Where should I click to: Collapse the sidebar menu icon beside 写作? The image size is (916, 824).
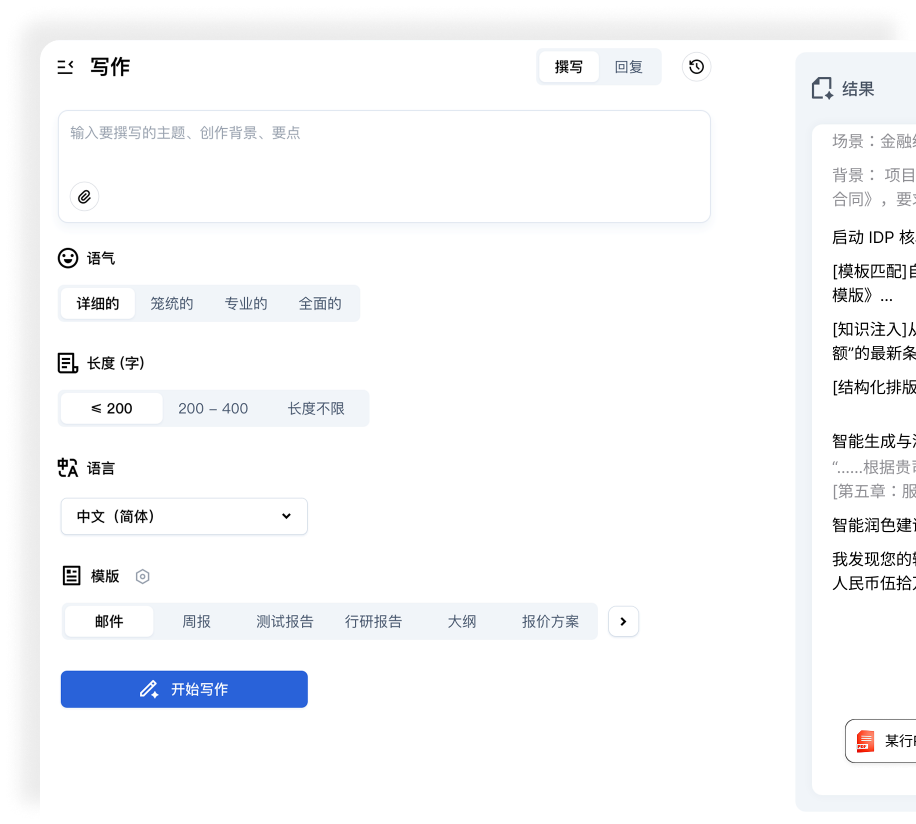(x=65, y=67)
